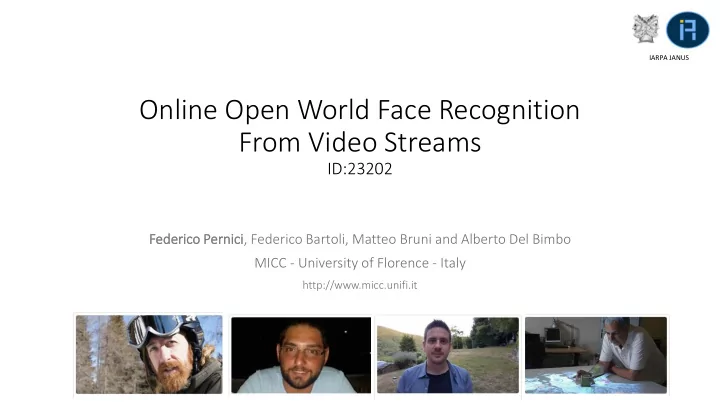Select the thumbnail of man in blue shirt outdoors
The height and width of the screenshot is (405, 720).
click(448, 355)
